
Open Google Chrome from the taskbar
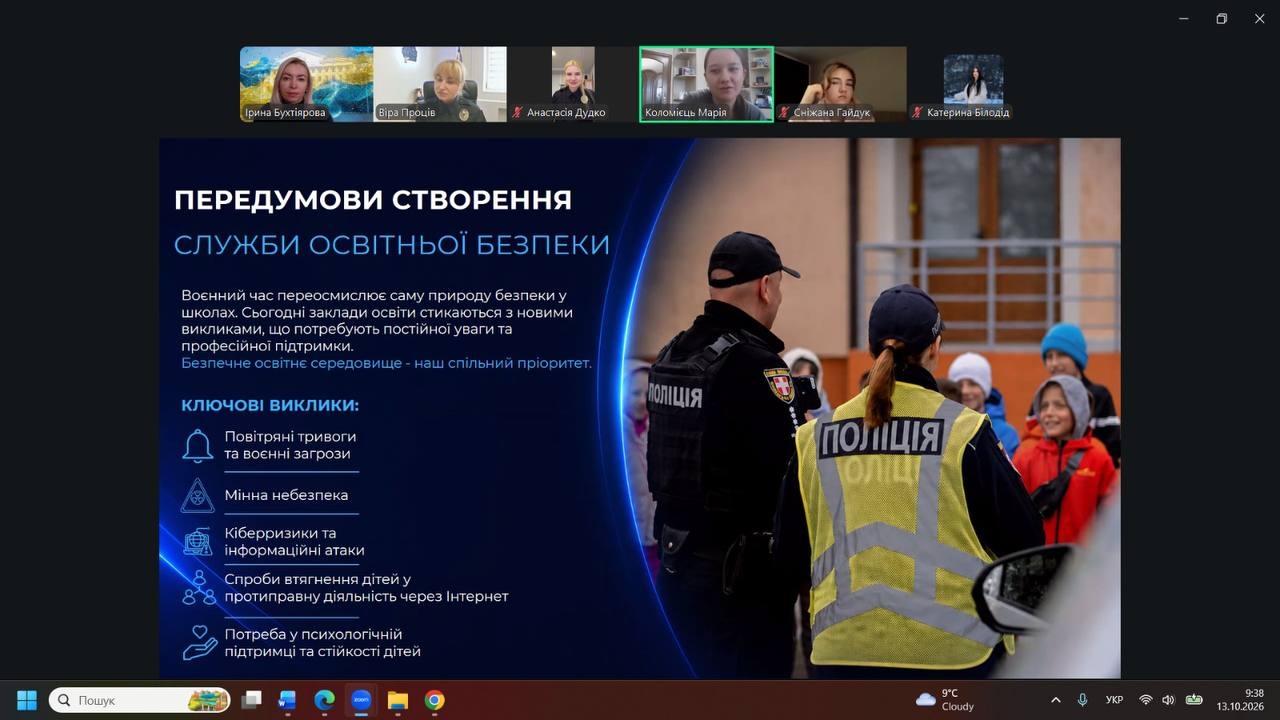(434, 700)
